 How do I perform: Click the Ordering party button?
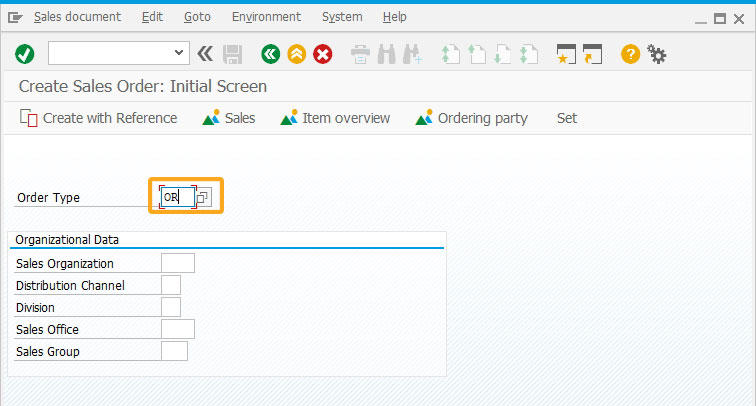coord(472,118)
